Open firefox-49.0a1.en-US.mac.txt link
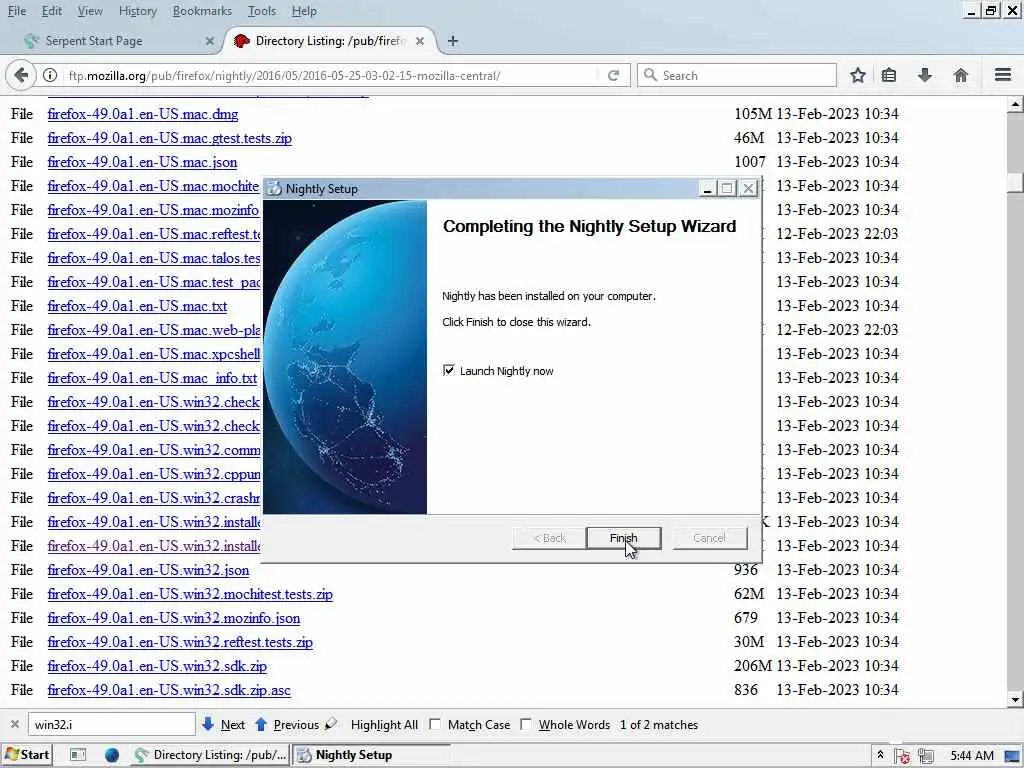The width and height of the screenshot is (1024, 768). (x=137, y=306)
